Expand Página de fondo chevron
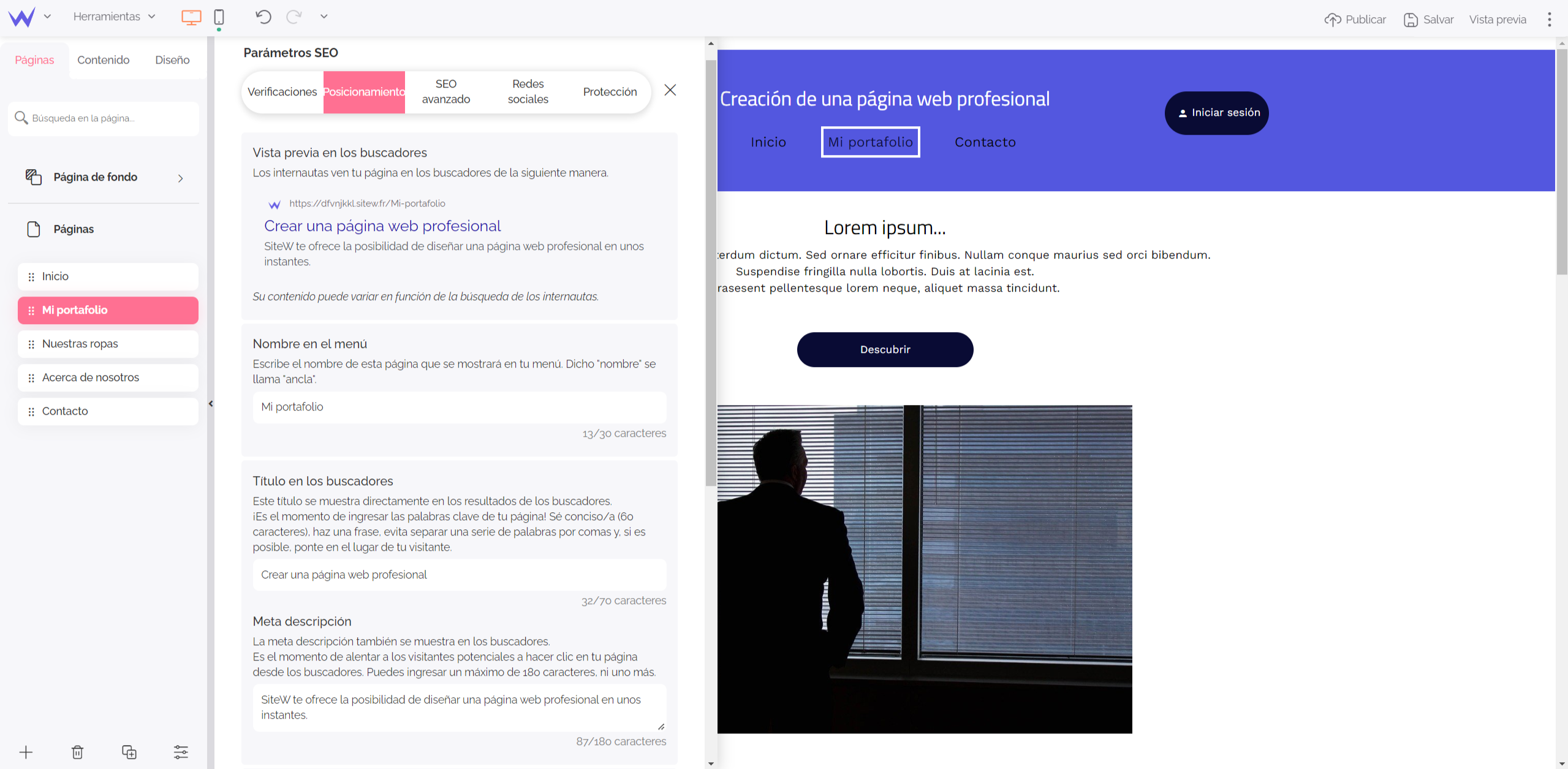The width and height of the screenshot is (1568, 769). pyautogui.click(x=180, y=178)
